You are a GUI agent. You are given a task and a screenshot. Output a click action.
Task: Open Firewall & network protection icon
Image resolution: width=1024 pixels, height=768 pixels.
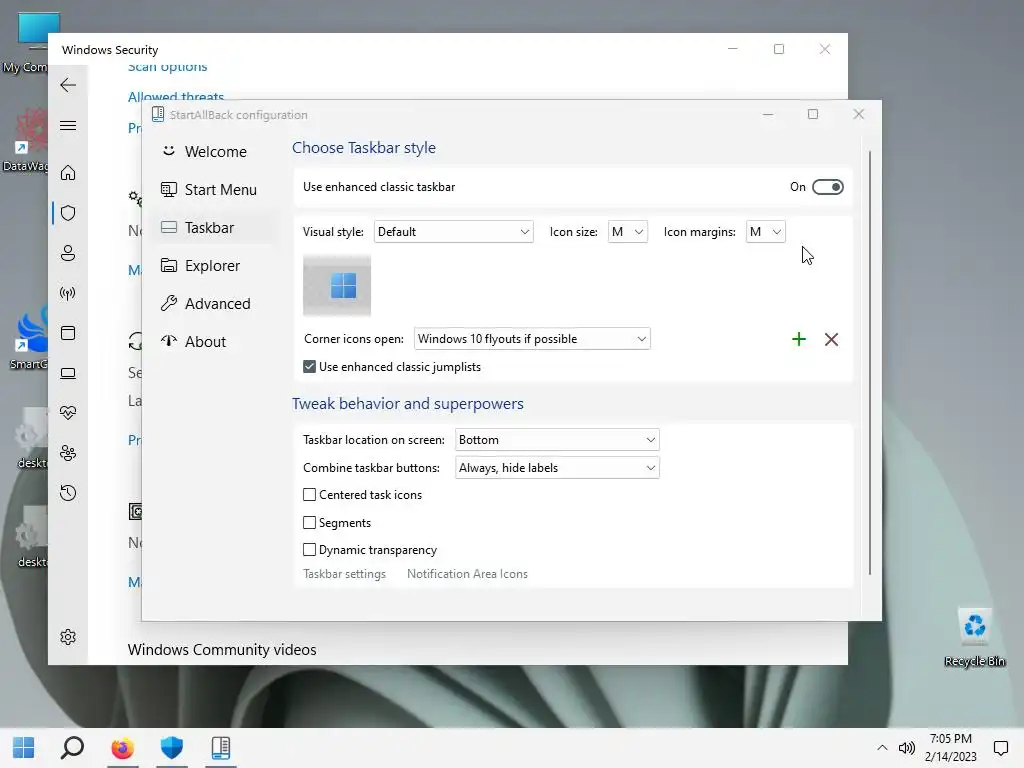click(x=68, y=293)
